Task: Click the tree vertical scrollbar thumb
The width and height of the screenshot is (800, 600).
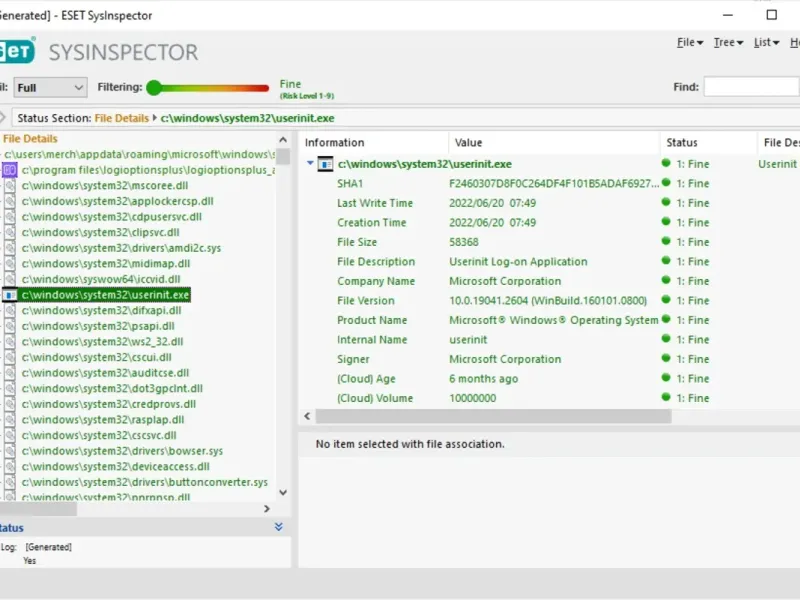Action: [283, 156]
